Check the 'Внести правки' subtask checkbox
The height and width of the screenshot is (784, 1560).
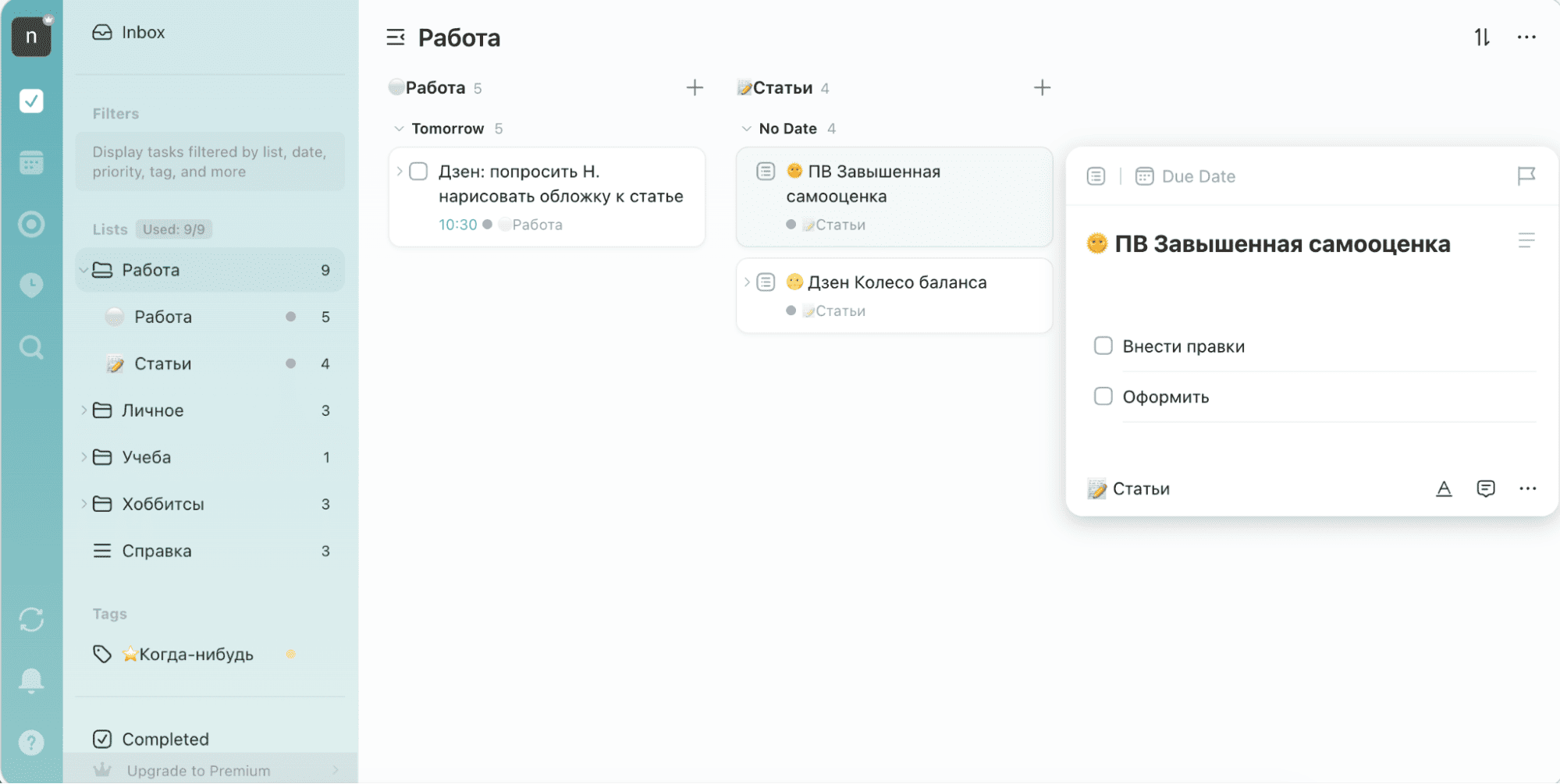pos(1103,346)
